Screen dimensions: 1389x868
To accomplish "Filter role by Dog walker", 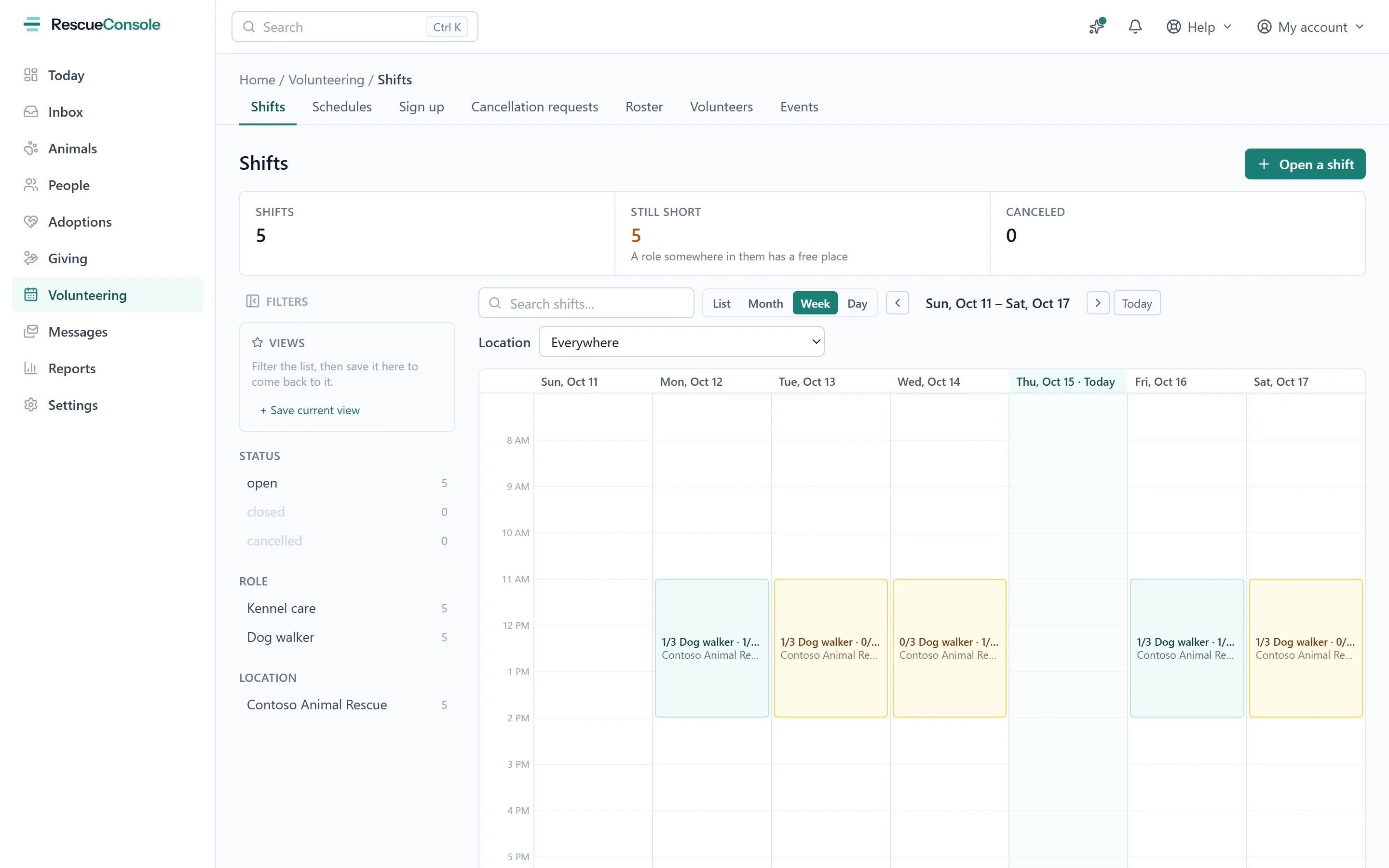I will (x=347, y=637).
